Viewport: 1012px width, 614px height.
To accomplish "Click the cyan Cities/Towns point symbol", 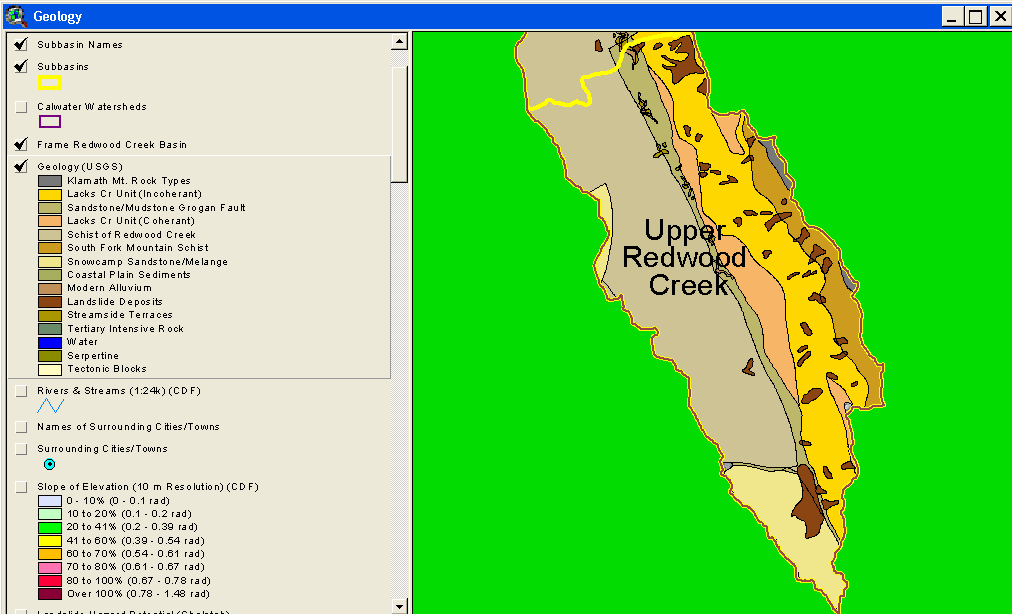I will (x=50, y=464).
